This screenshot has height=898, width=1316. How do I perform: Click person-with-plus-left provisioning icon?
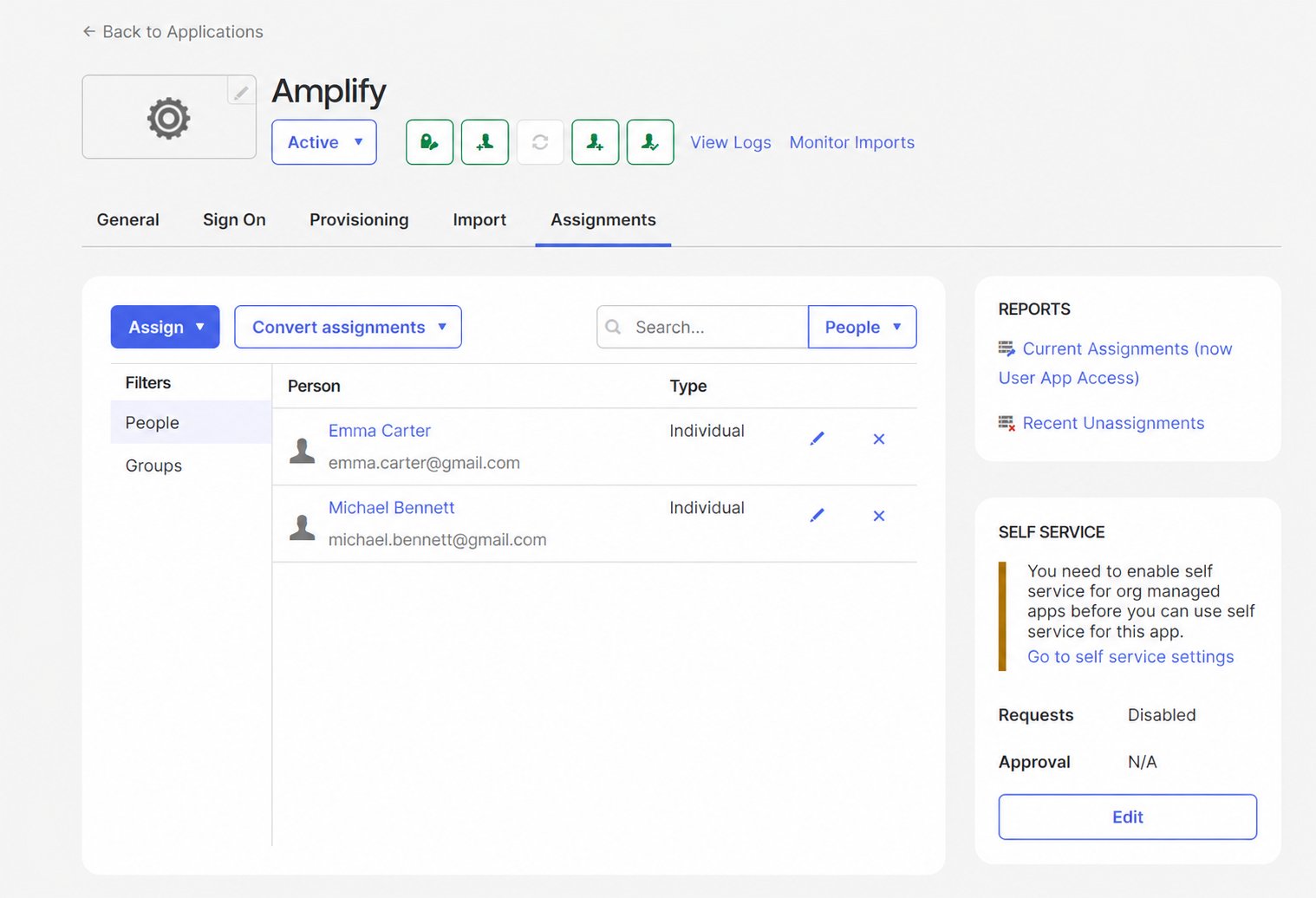click(485, 142)
